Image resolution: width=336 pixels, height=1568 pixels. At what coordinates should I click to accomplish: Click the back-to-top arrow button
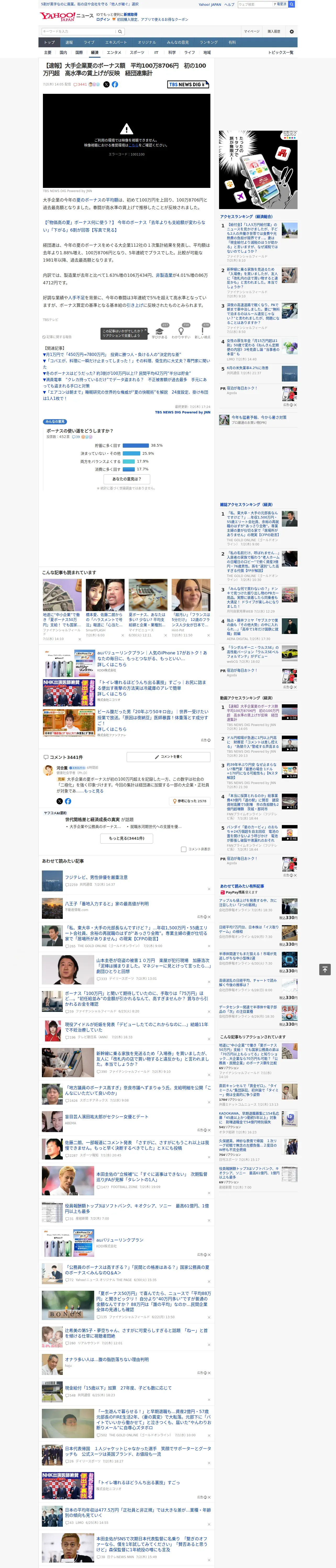coord(325,969)
